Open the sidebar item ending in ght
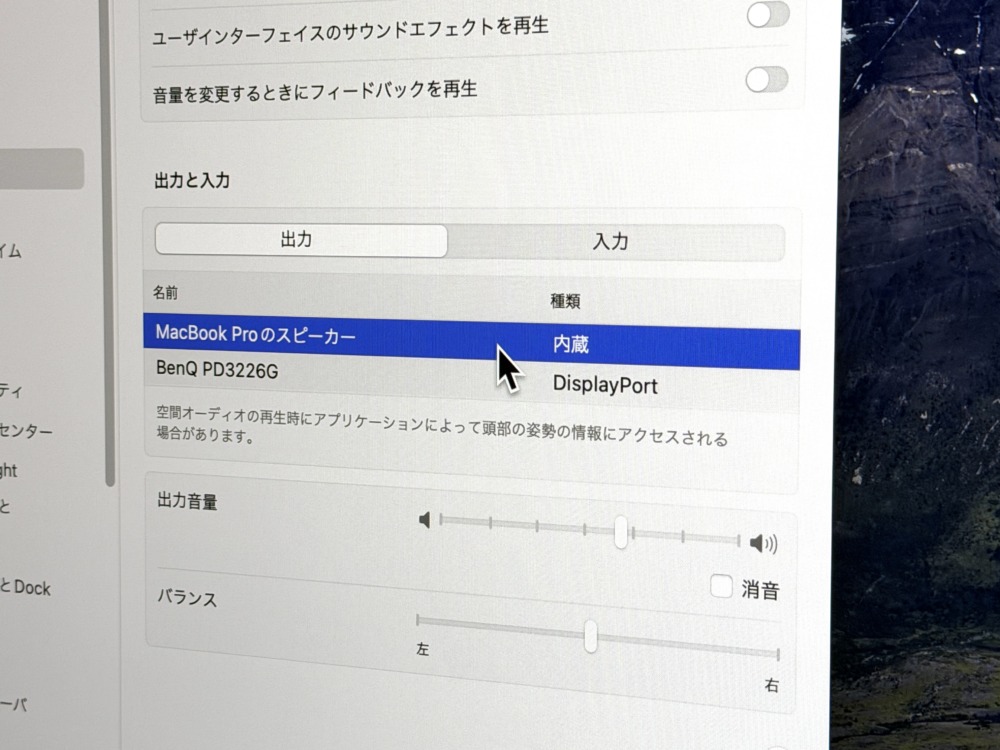1000x750 pixels. 9,470
